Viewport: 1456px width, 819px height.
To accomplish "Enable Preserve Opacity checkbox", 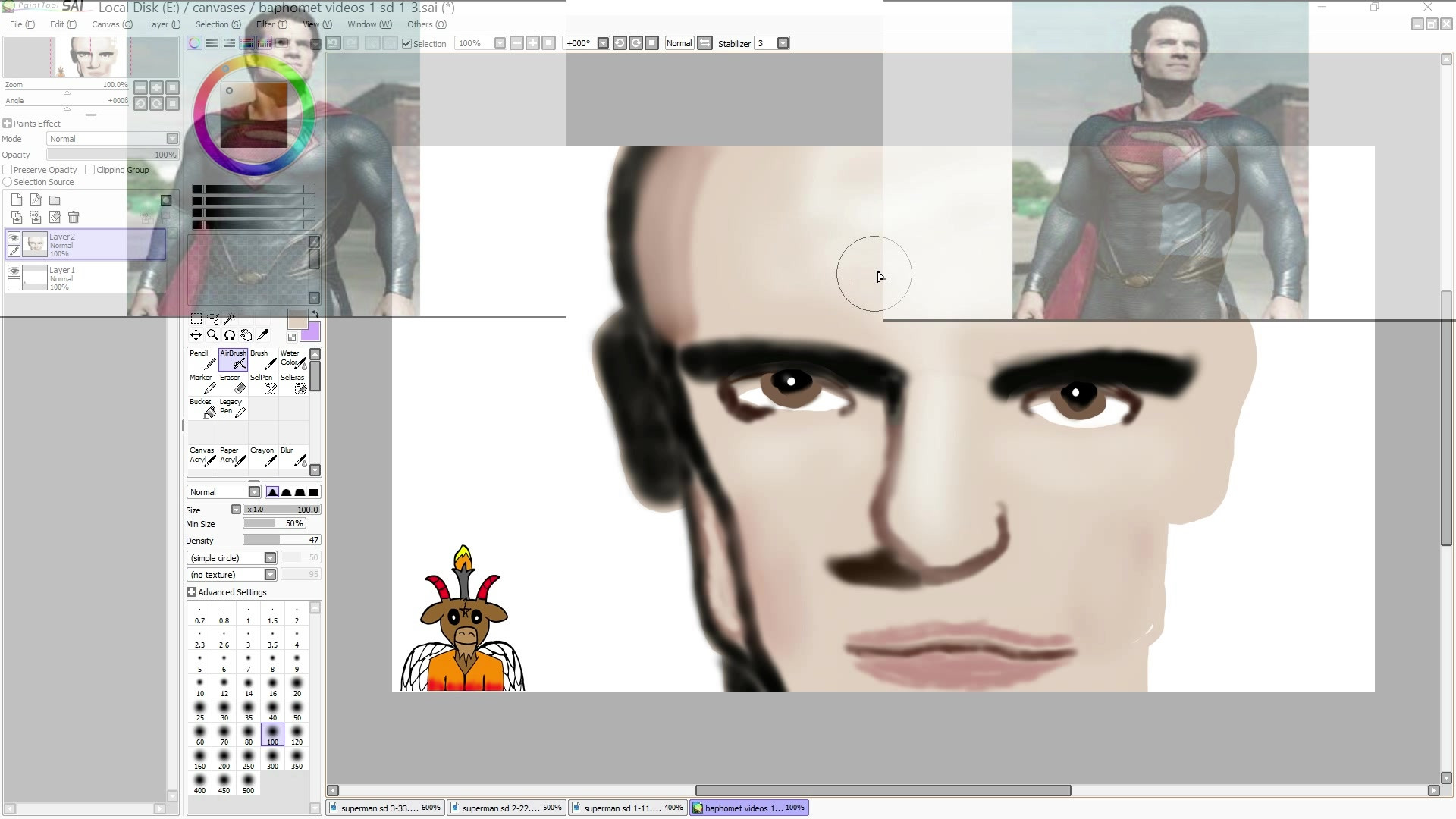I will click(x=8, y=170).
